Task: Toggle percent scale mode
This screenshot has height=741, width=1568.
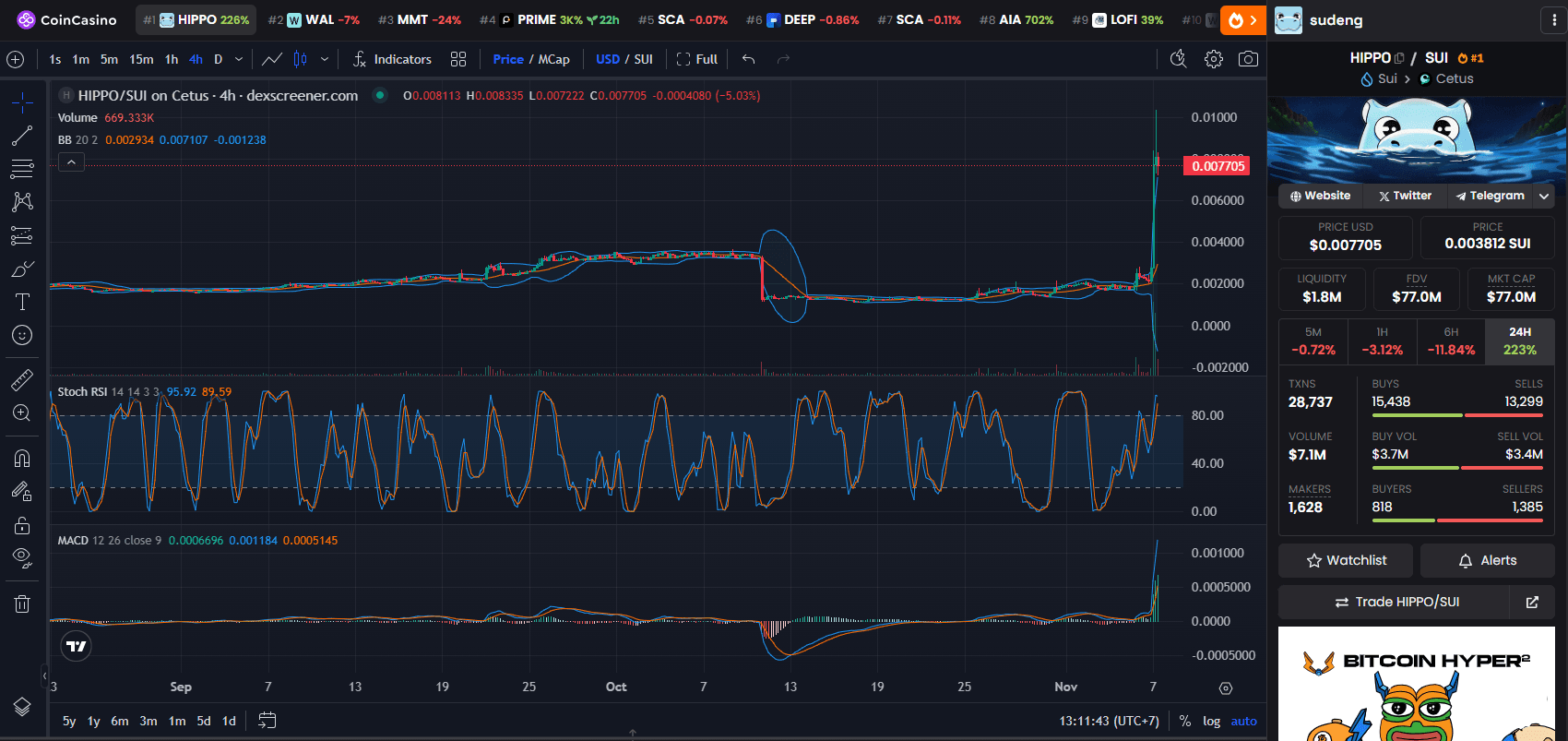Action: (1185, 721)
